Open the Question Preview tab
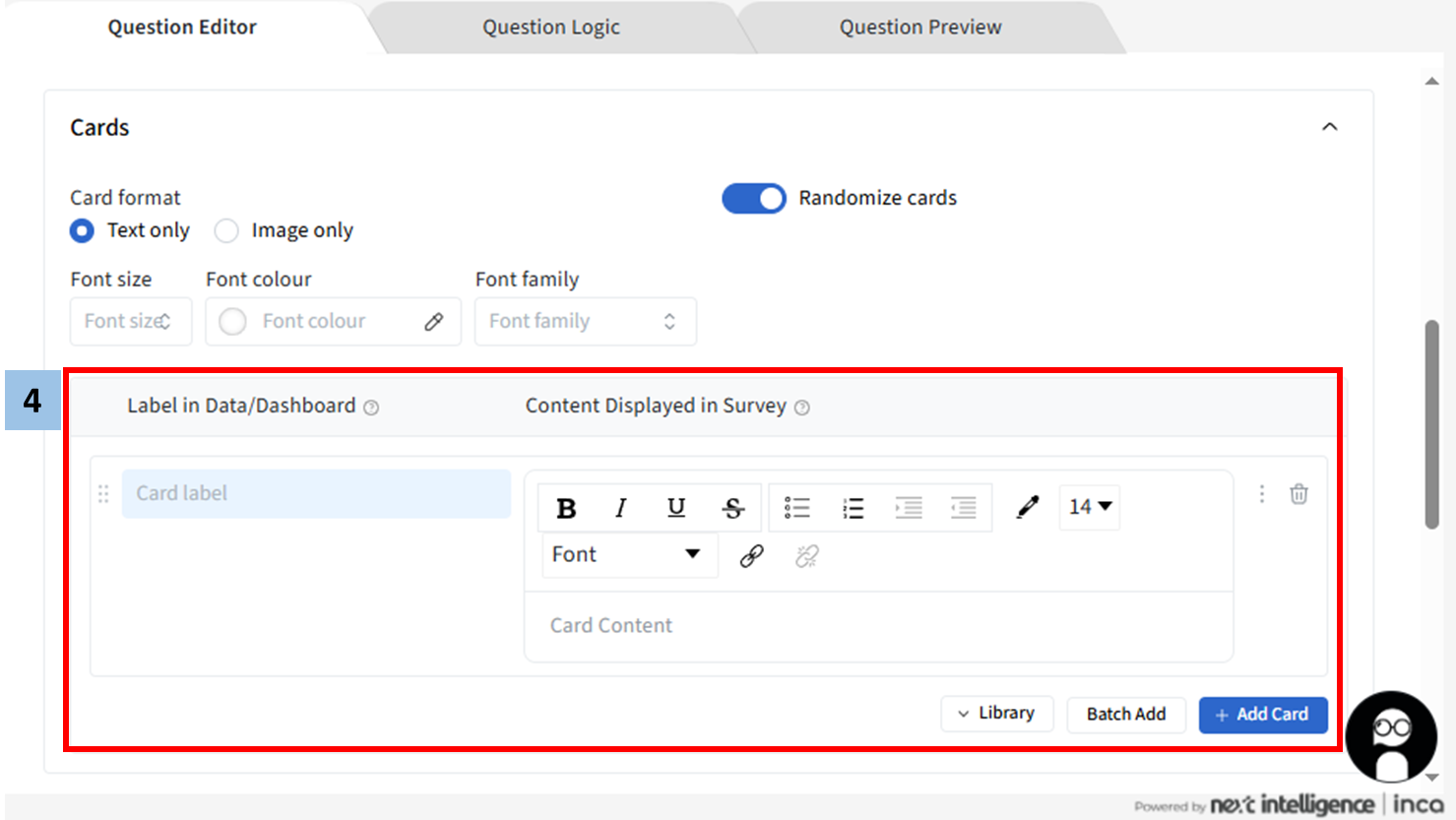The image size is (1456, 820). click(x=919, y=28)
